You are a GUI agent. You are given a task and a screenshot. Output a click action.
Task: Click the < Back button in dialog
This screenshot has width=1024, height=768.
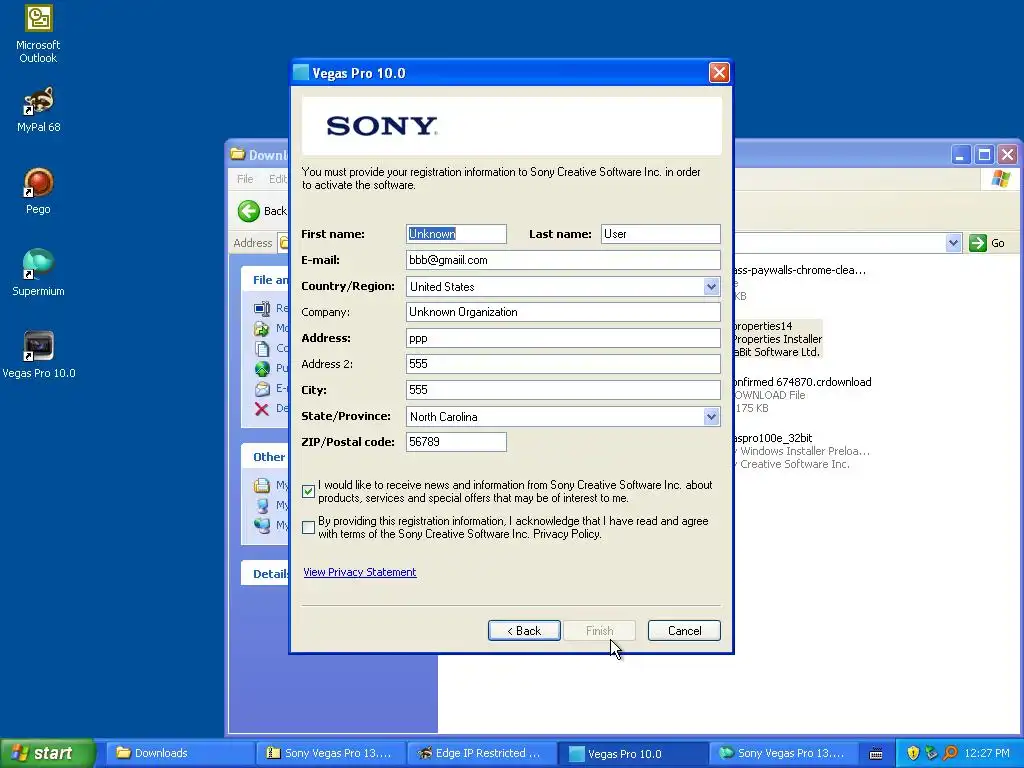tap(524, 630)
